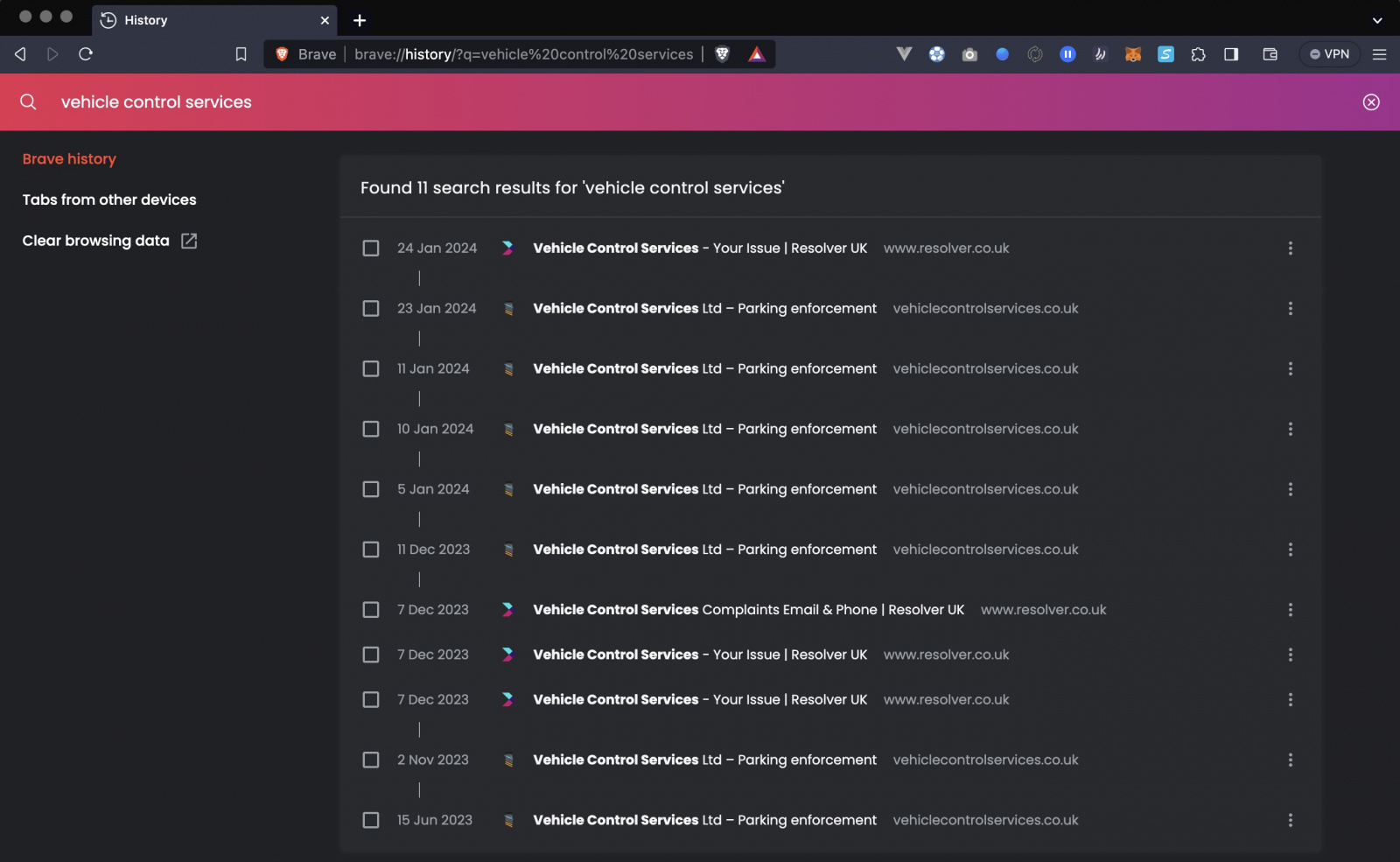
Task: Click the 'Found 11 search results' heading
Action: click(572, 188)
